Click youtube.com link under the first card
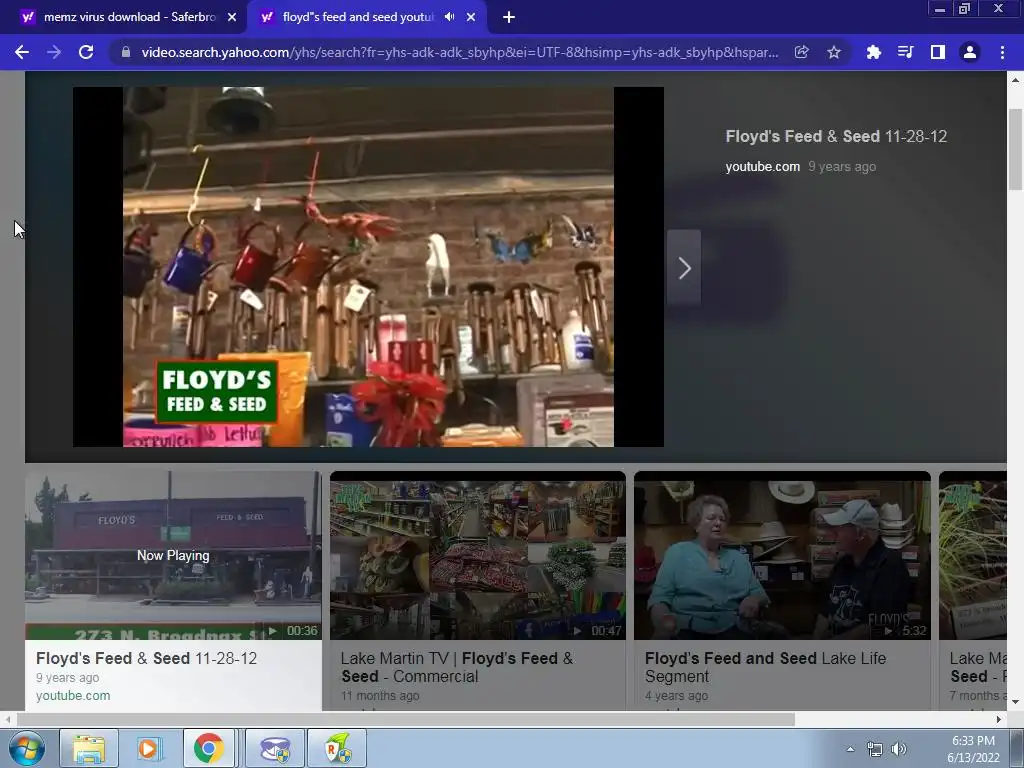Image resolution: width=1024 pixels, height=768 pixels. pos(72,696)
